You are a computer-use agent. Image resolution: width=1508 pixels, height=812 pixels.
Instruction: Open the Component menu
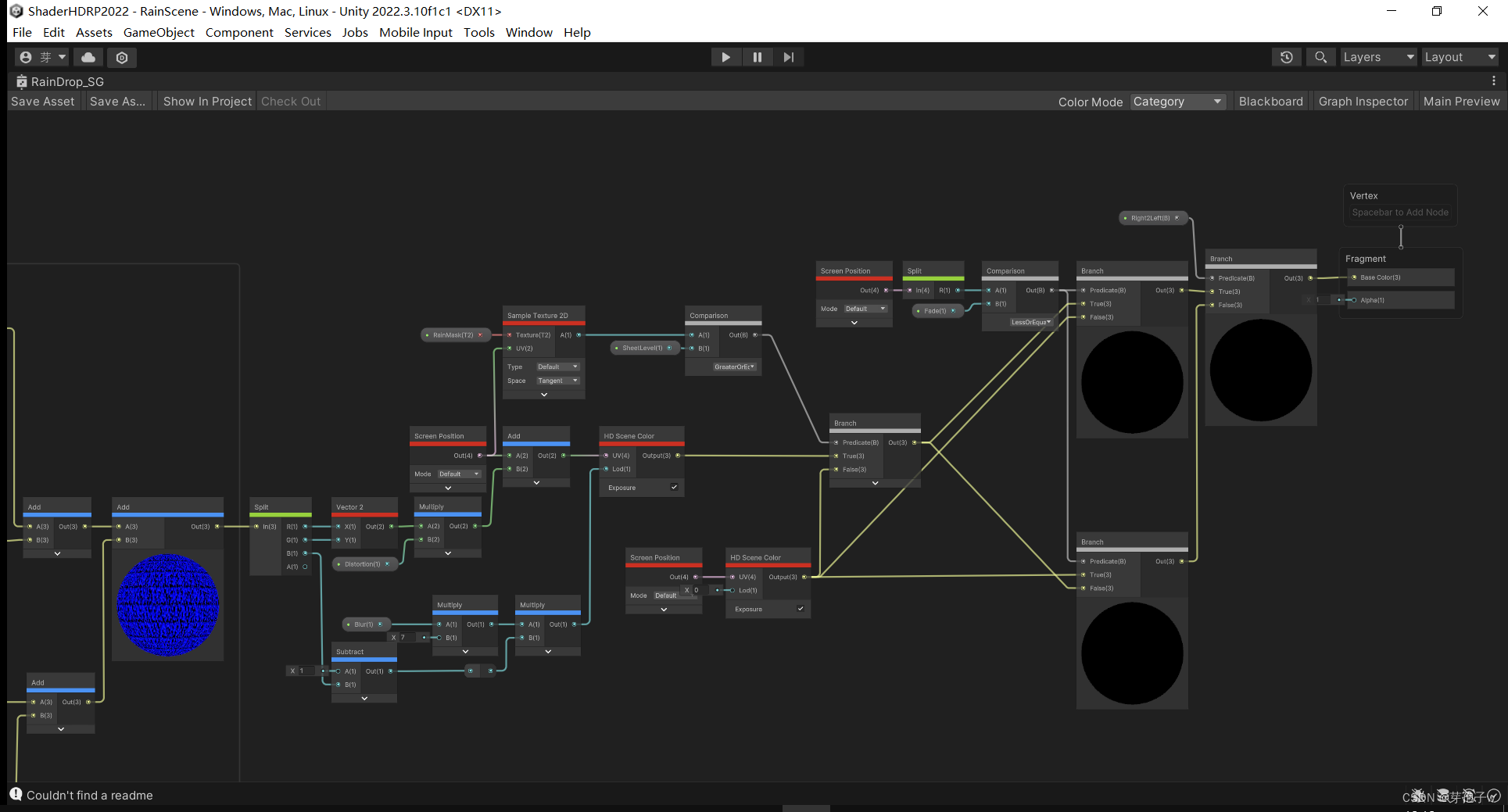(x=239, y=32)
